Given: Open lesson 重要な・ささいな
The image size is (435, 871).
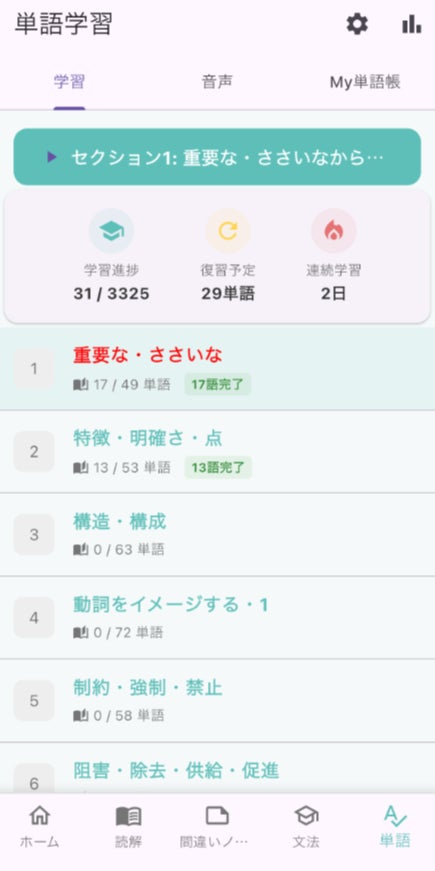Looking at the screenshot, I should [217, 368].
